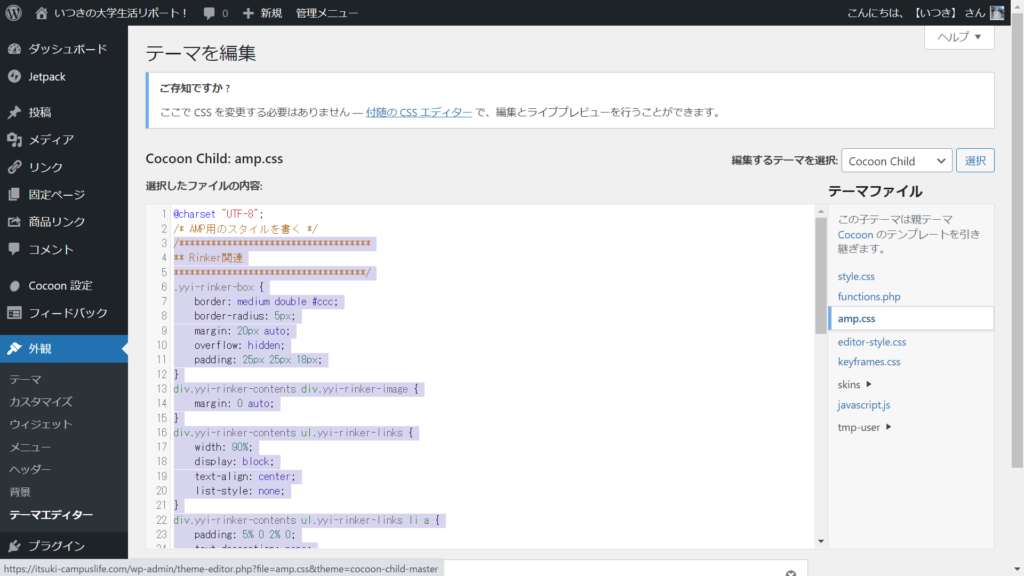This screenshot has height=576, width=1024.
Task: Expand the tmp-user folder in theme files
Action: click(x=864, y=427)
